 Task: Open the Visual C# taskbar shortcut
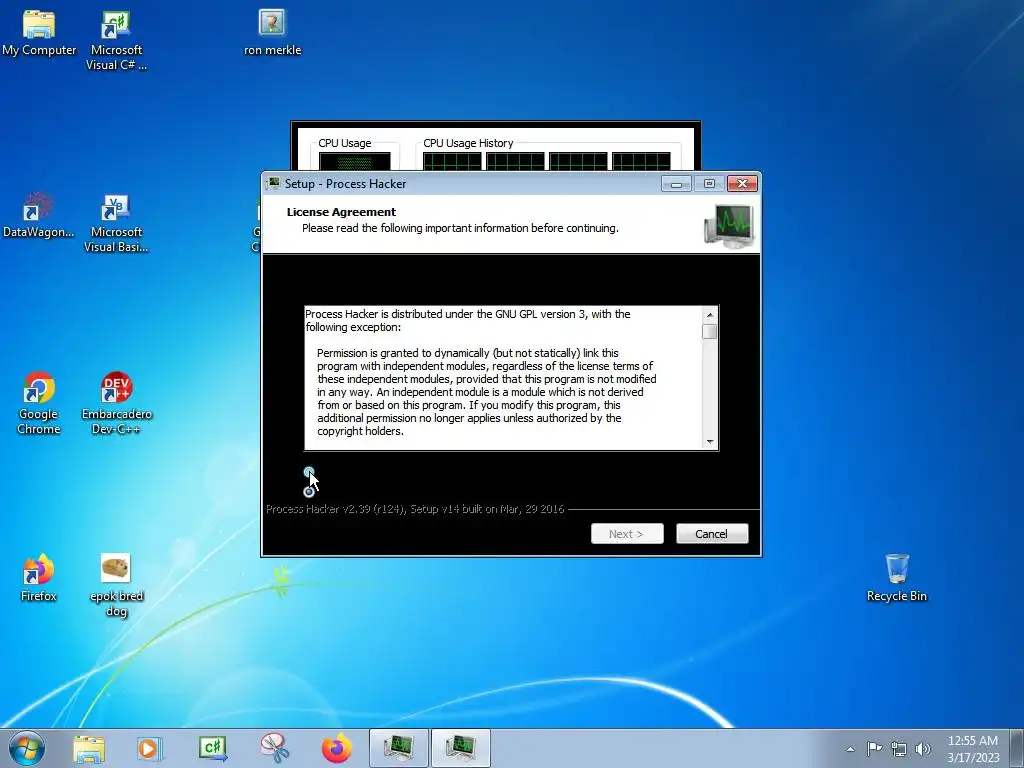(x=212, y=748)
